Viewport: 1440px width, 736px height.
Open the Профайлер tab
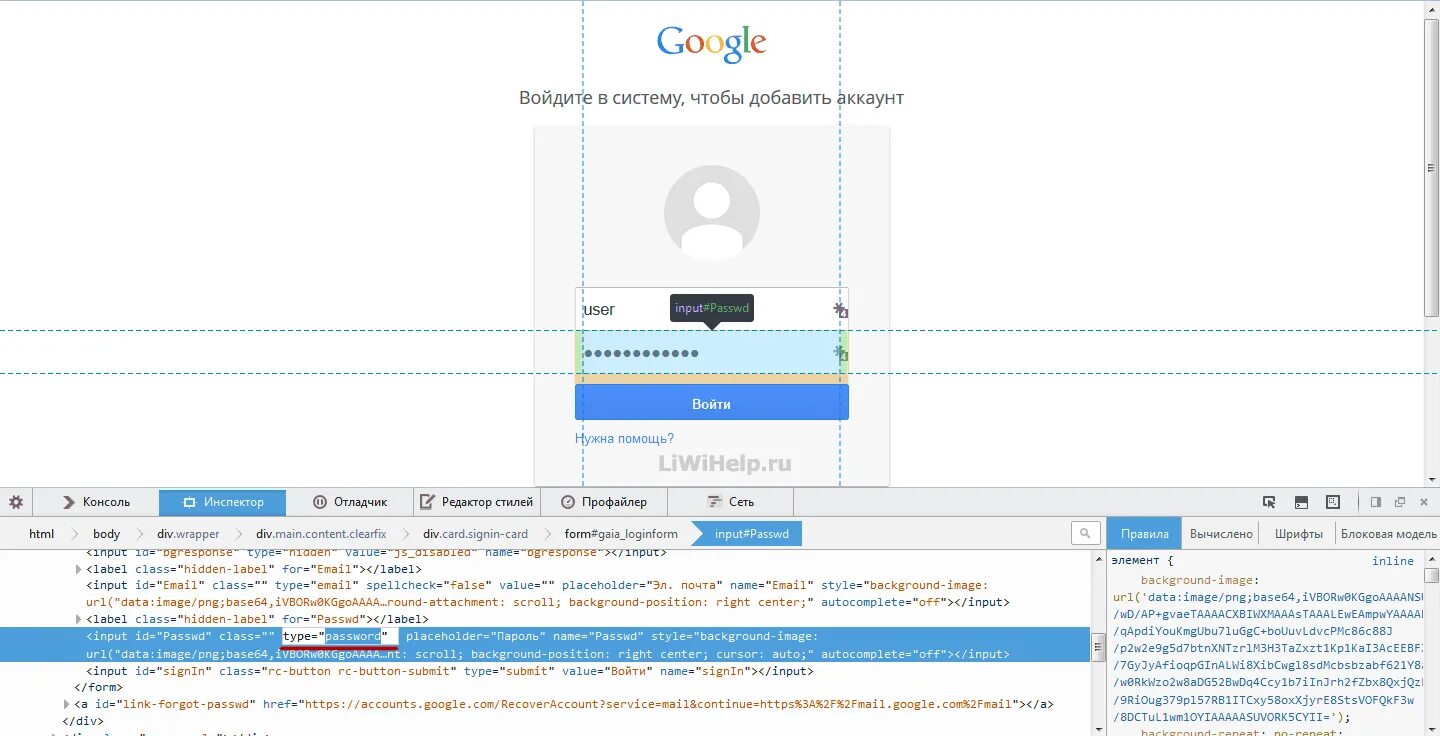(603, 502)
